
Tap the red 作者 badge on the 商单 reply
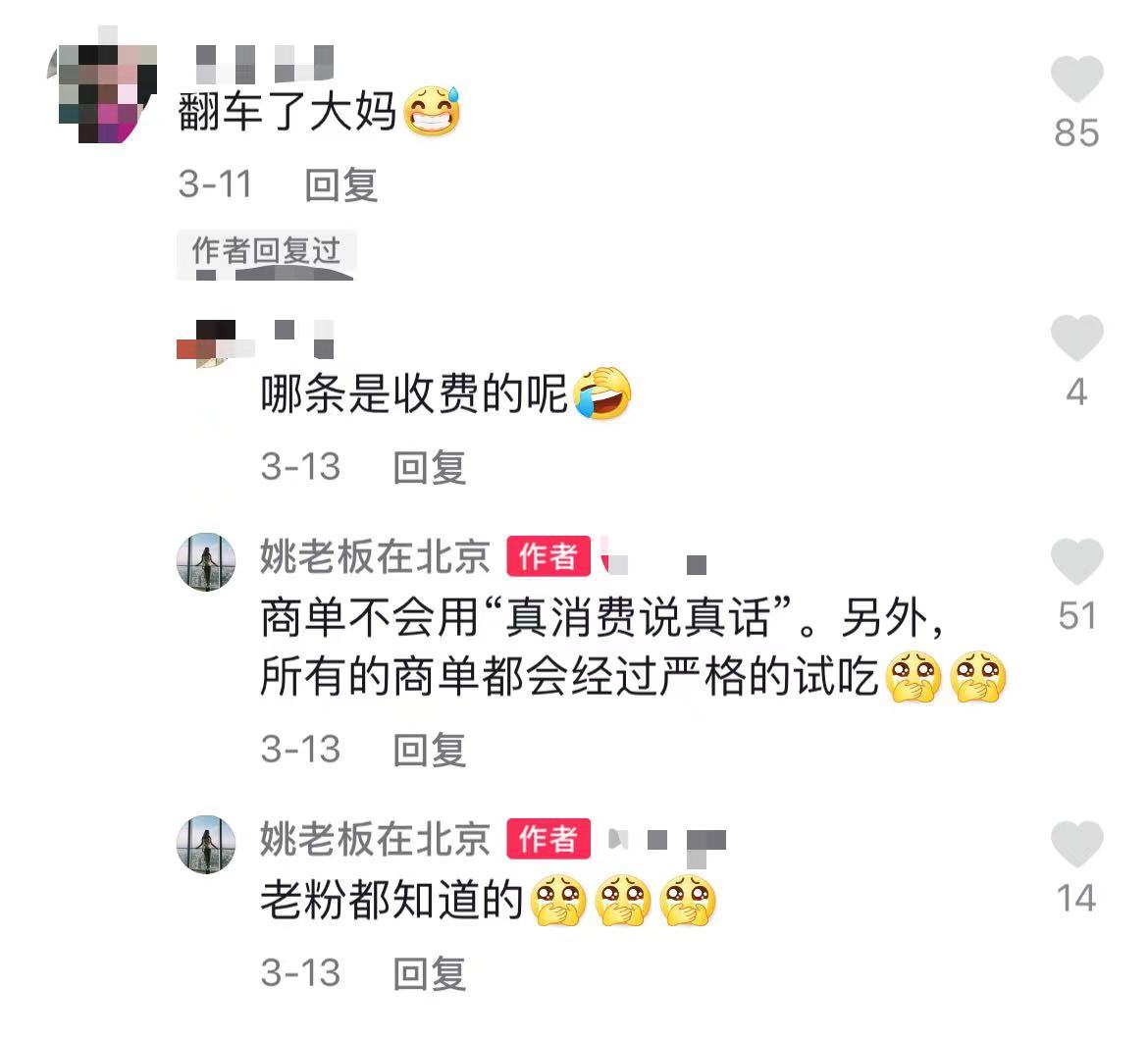(x=548, y=556)
